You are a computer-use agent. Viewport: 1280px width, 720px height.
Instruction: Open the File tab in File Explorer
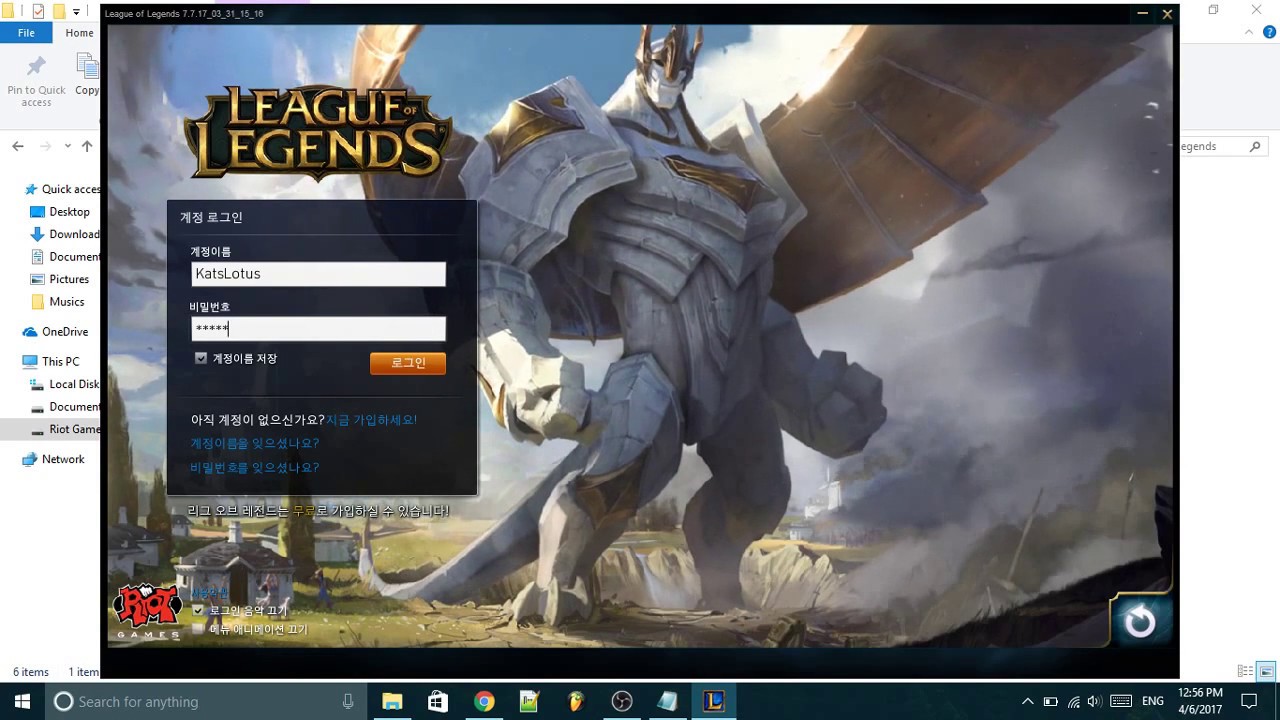click(x=26, y=33)
